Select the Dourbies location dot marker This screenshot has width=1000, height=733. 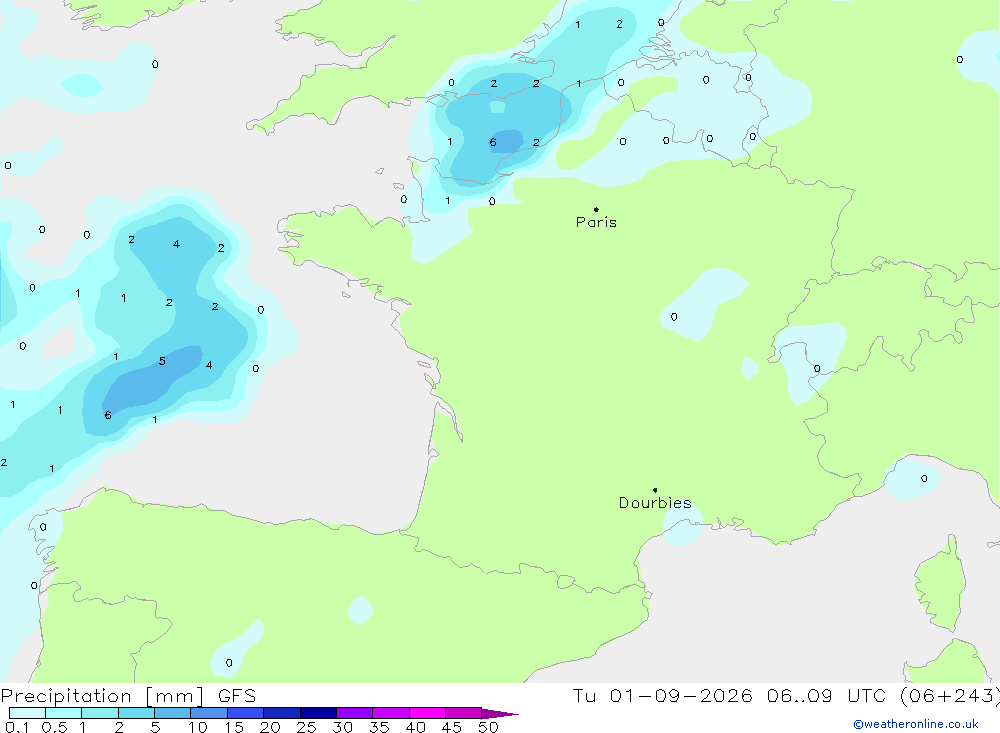click(655, 490)
